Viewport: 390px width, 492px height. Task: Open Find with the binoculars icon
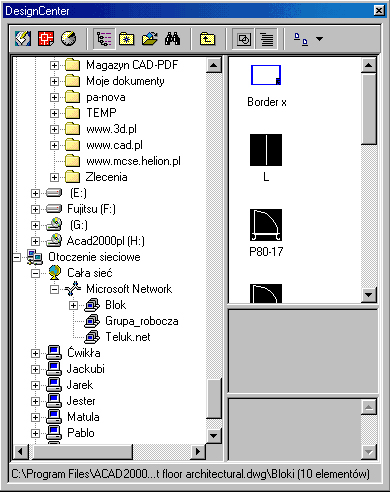pos(172,39)
